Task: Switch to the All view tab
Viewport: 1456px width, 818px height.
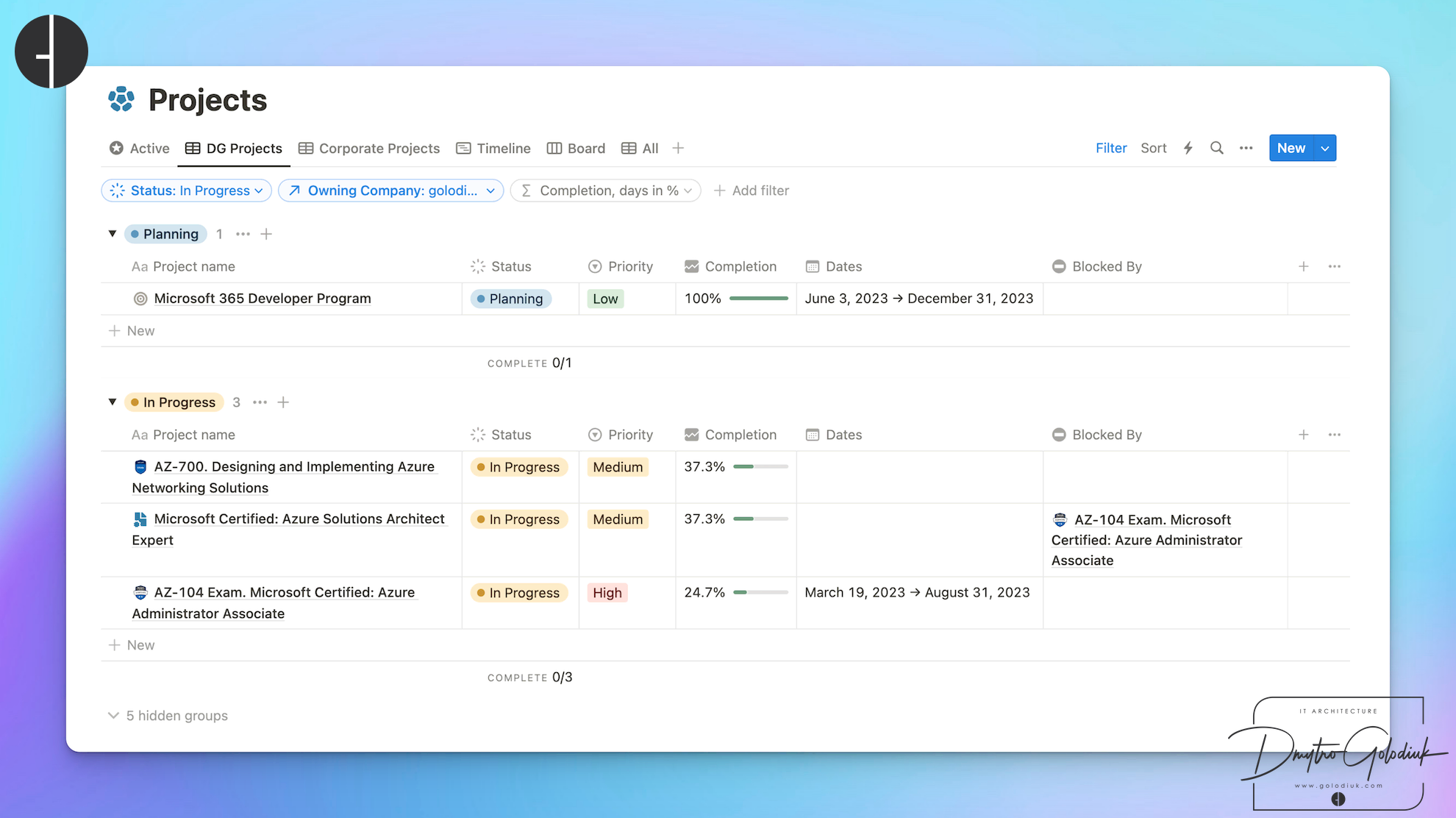Action: tap(640, 148)
